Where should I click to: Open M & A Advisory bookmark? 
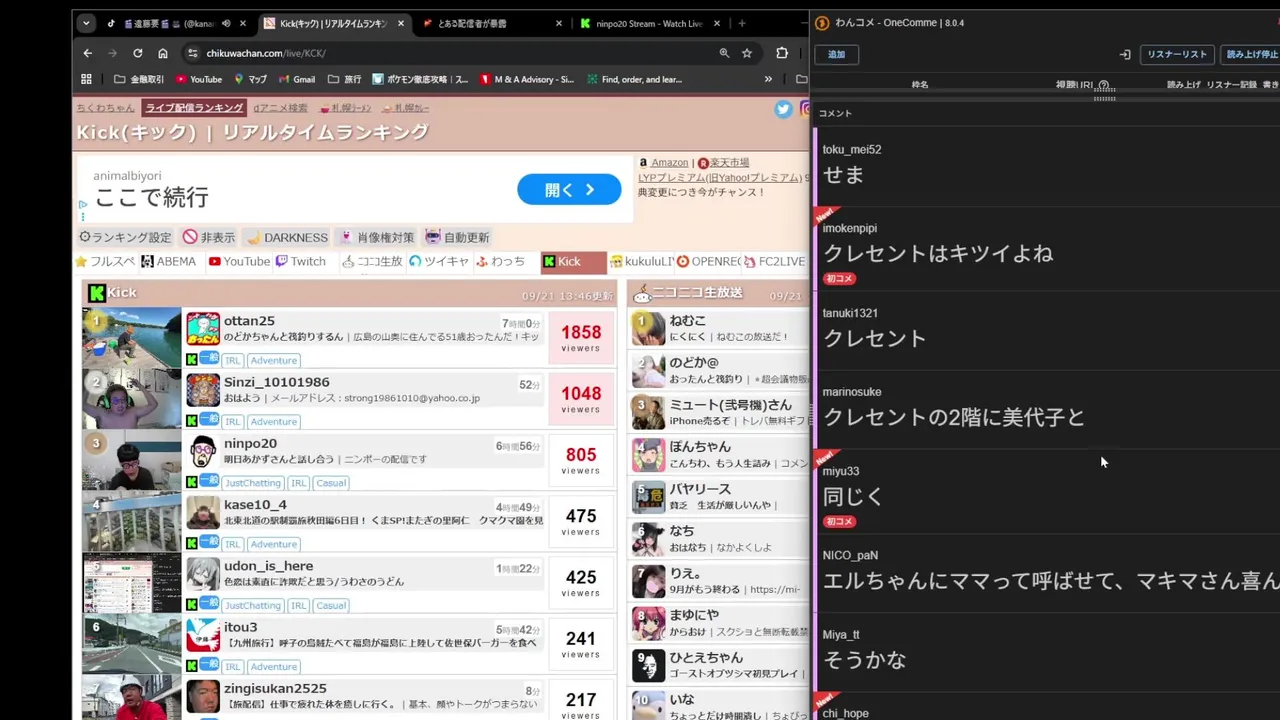click(x=526, y=79)
